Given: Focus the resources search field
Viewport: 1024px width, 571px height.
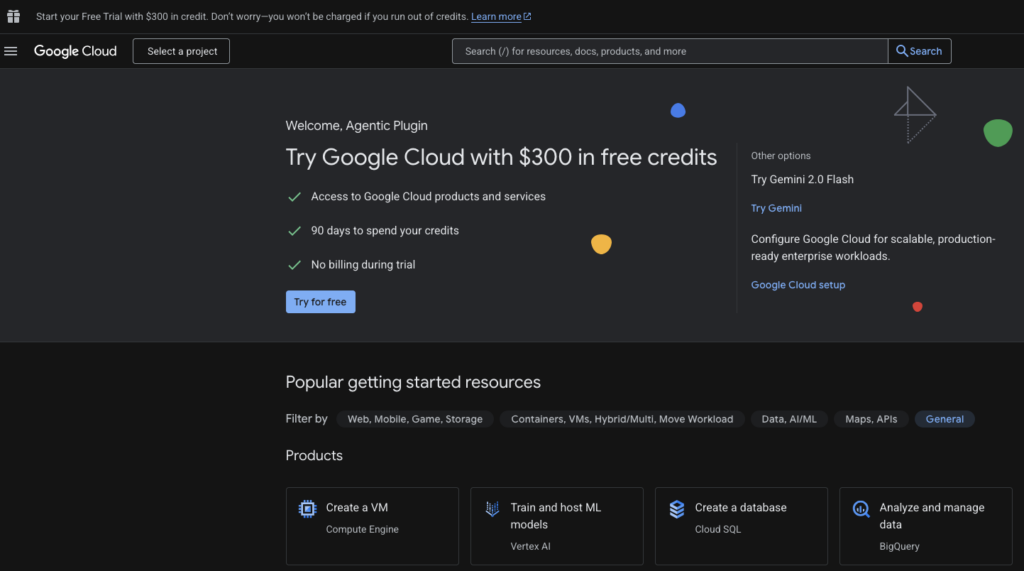Looking at the screenshot, I should tap(669, 51).
